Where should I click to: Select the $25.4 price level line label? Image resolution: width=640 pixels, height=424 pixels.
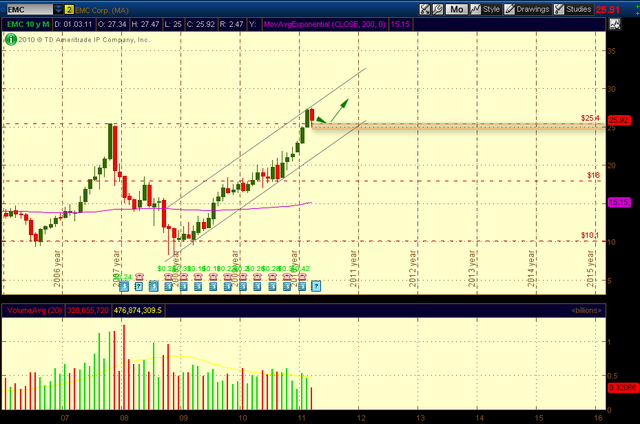(x=589, y=118)
